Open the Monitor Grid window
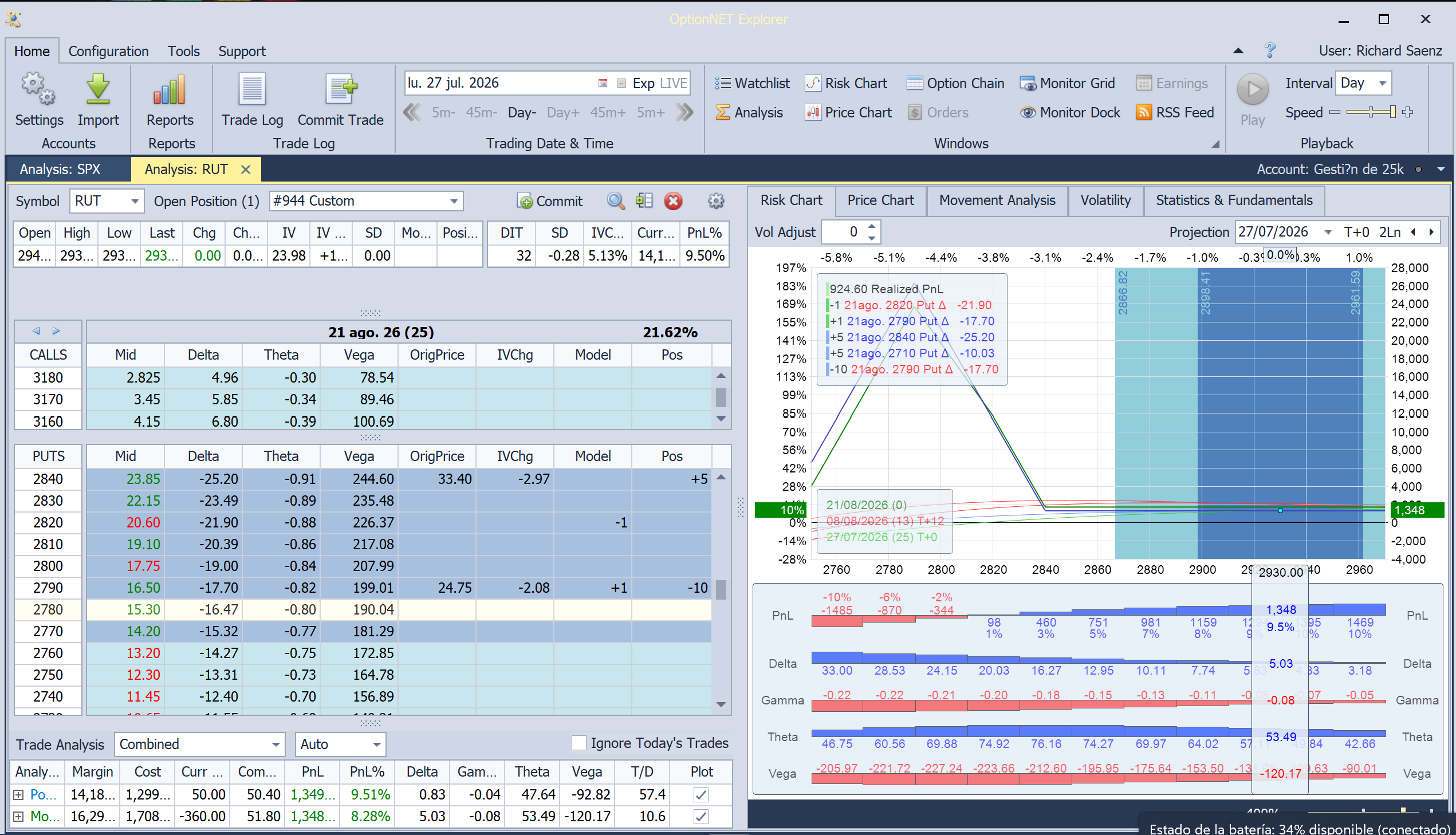This screenshot has height=835, width=1456. click(1067, 83)
